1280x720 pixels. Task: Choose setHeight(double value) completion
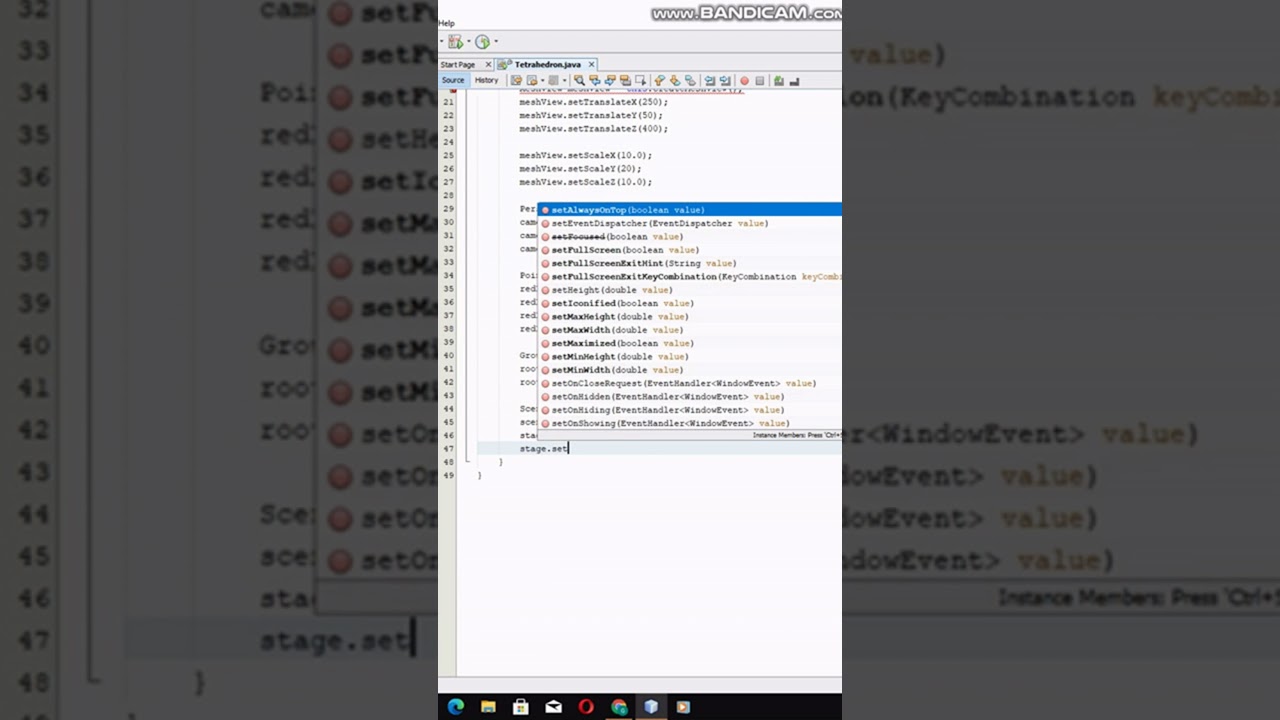pos(690,290)
